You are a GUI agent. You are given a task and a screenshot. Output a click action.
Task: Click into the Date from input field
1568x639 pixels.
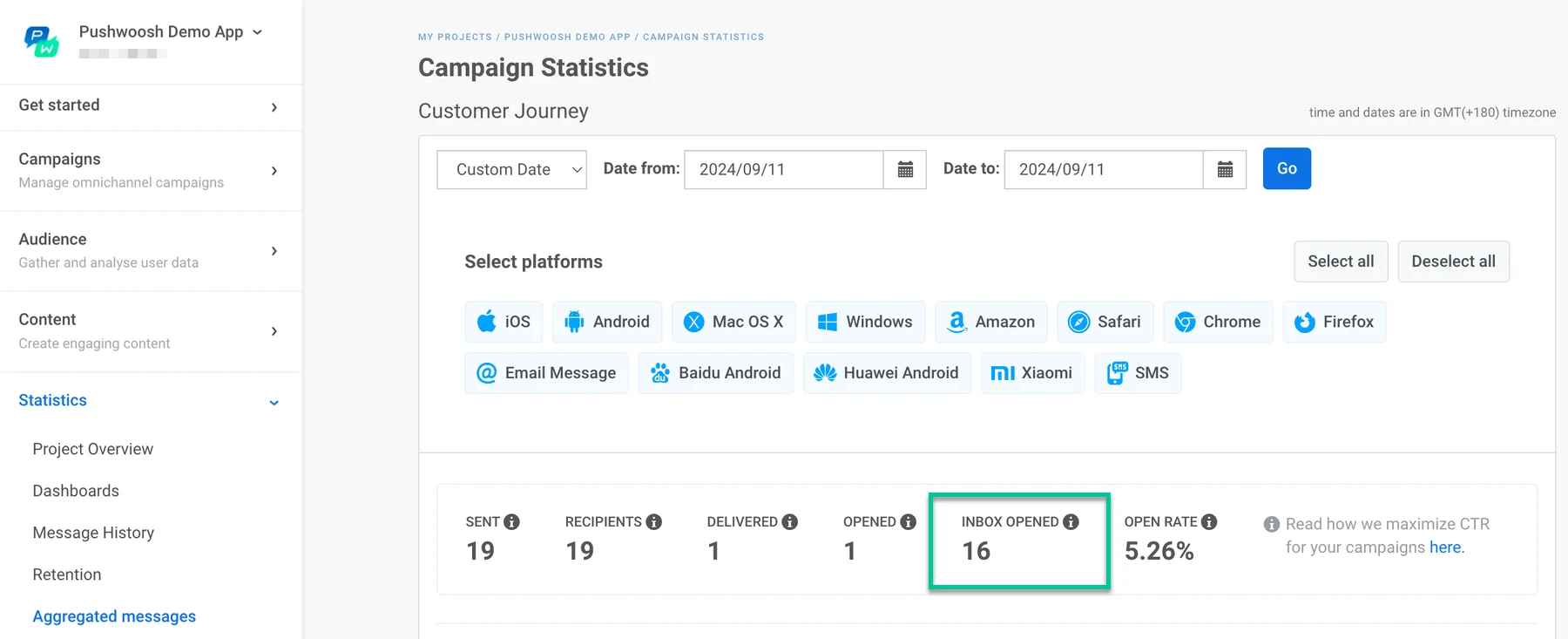[783, 169]
